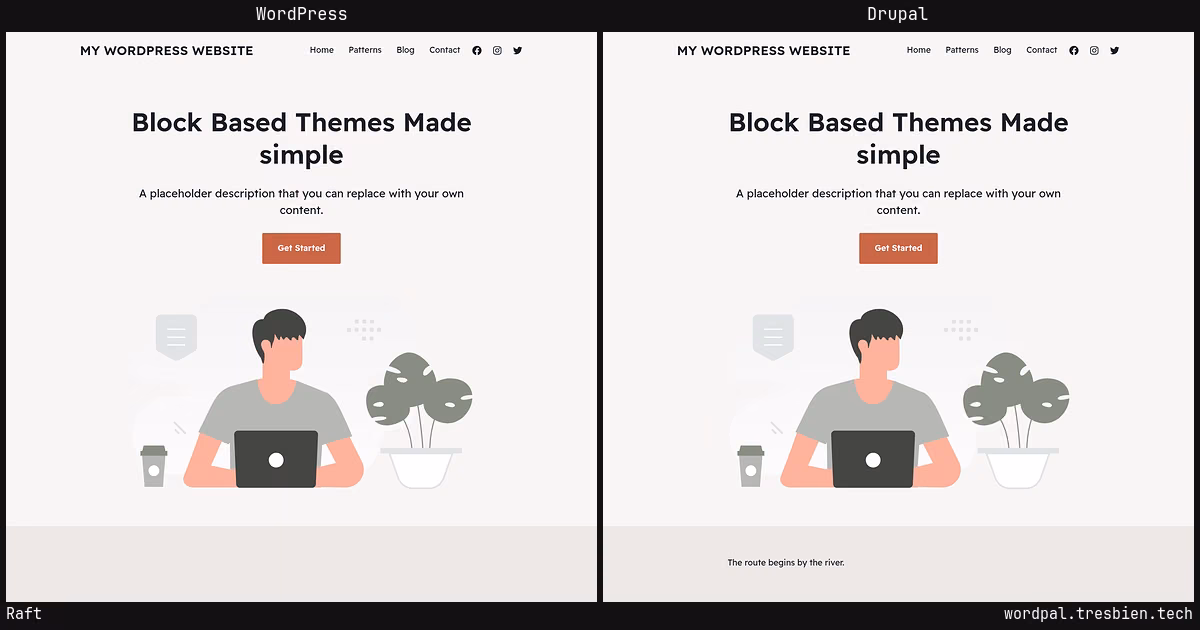This screenshot has width=1200, height=630.
Task: Click site title link in Drupal pane
Action: [x=764, y=50]
